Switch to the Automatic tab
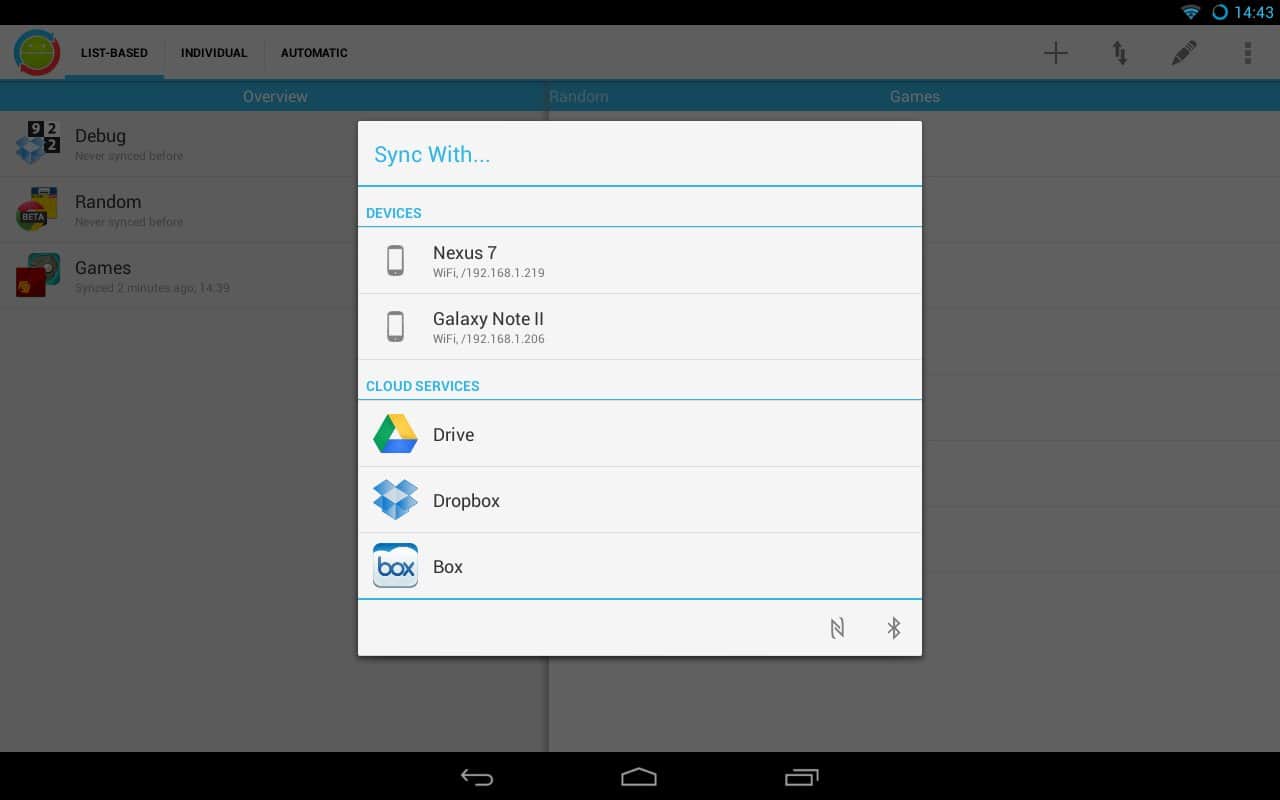The height and width of the screenshot is (800, 1280). [x=314, y=53]
